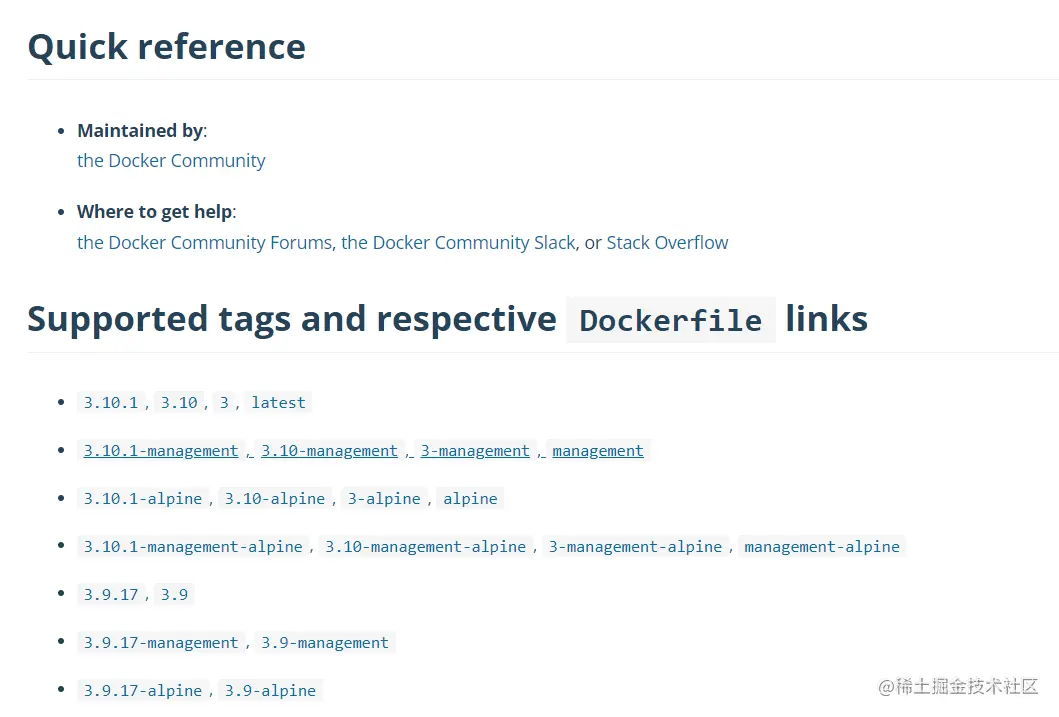
Task: Select the Quick reference heading
Action: coord(167,47)
